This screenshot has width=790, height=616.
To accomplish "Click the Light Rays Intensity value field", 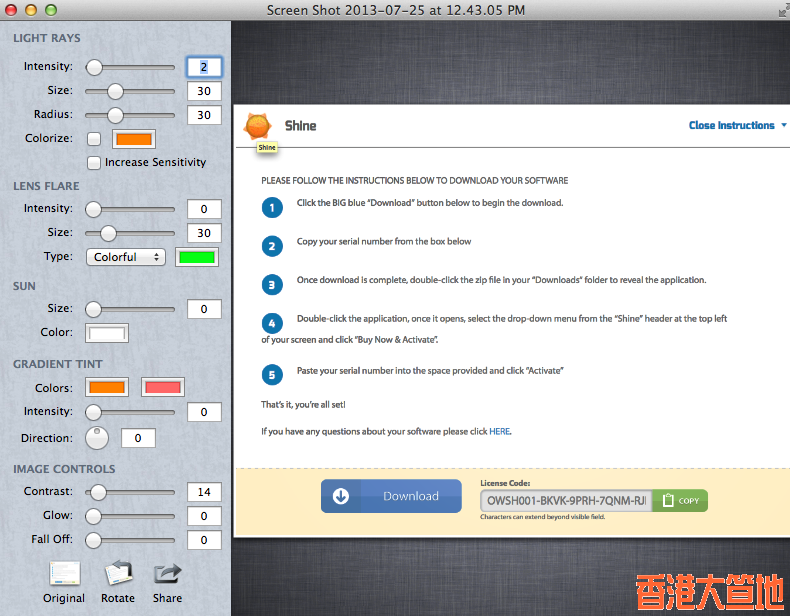I will [x=204, y=67].
